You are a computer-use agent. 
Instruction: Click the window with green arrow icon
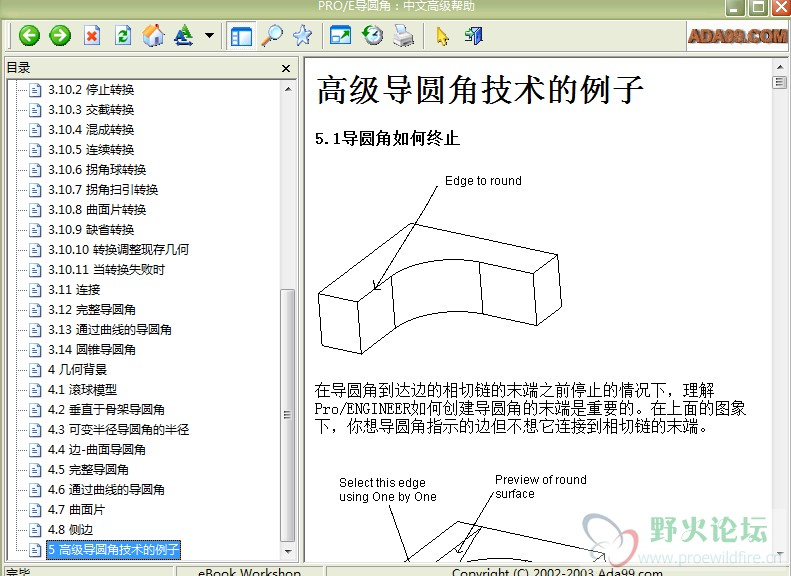pyautogui.click(x=341, y=35)
